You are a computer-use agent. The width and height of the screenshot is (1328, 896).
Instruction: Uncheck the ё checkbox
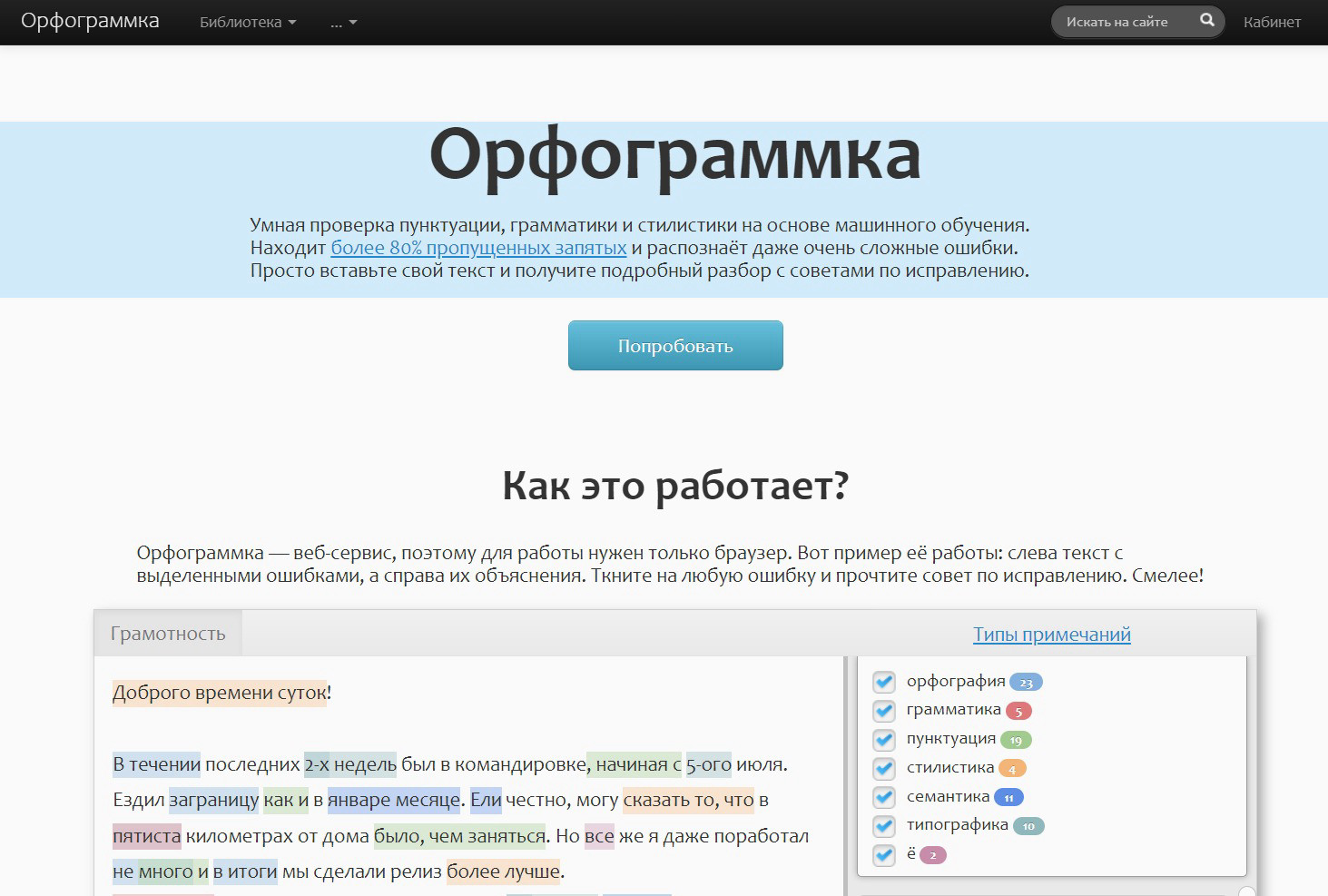[884, 855]
